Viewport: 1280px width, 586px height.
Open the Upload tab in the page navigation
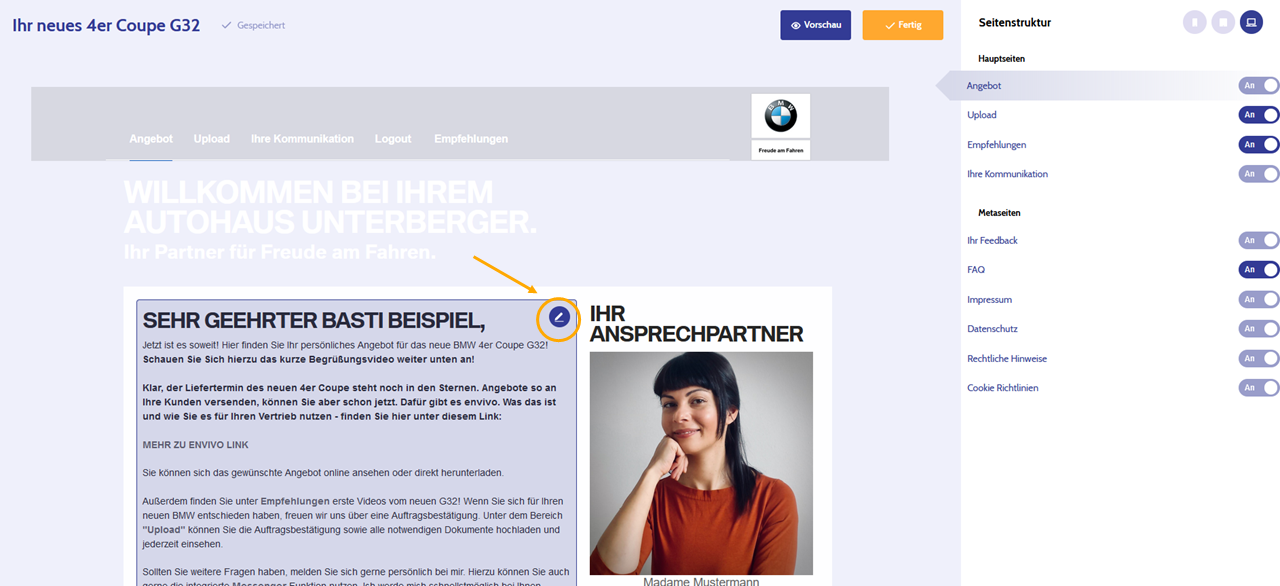point(212,139)
